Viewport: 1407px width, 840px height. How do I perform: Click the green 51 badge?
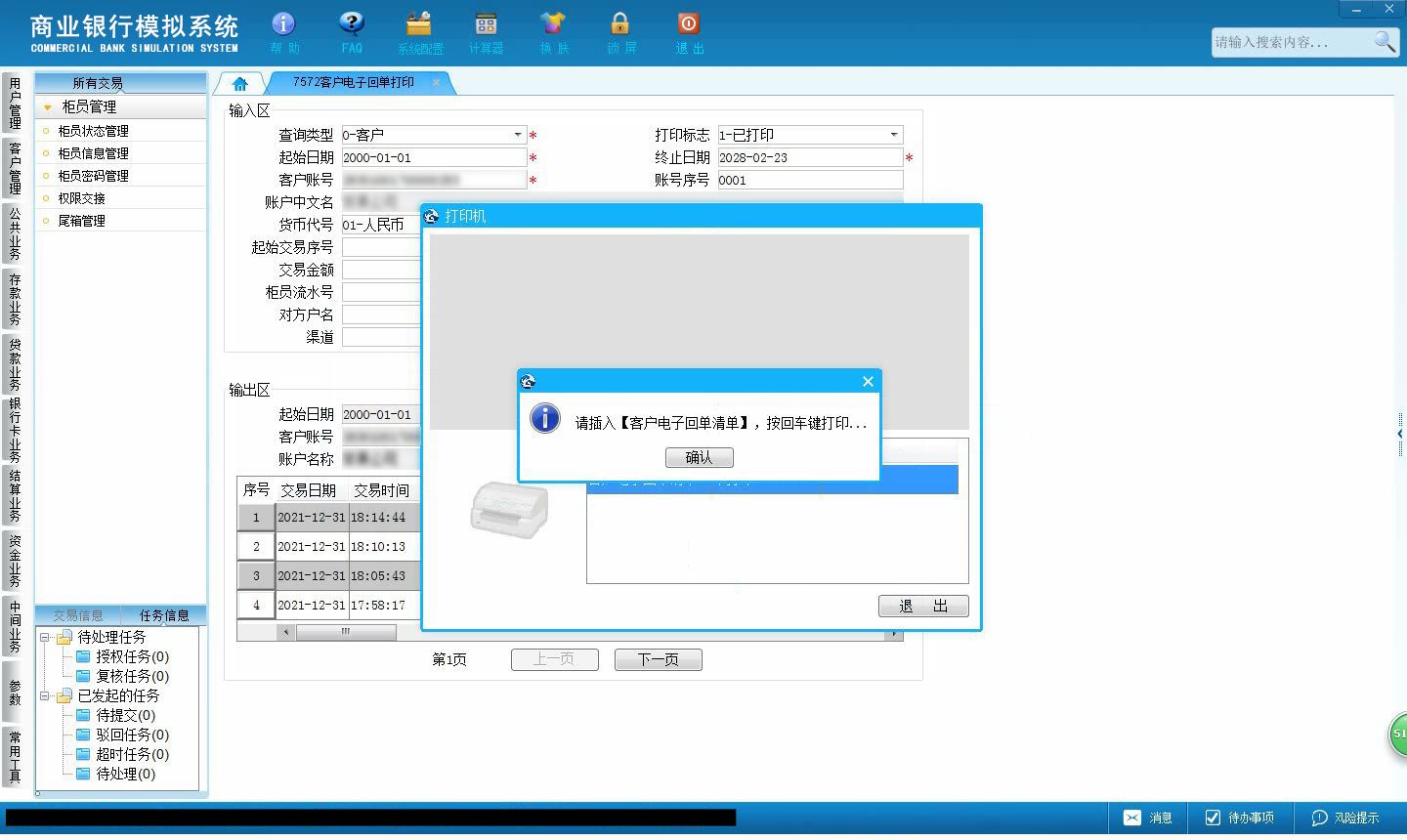1398,735
